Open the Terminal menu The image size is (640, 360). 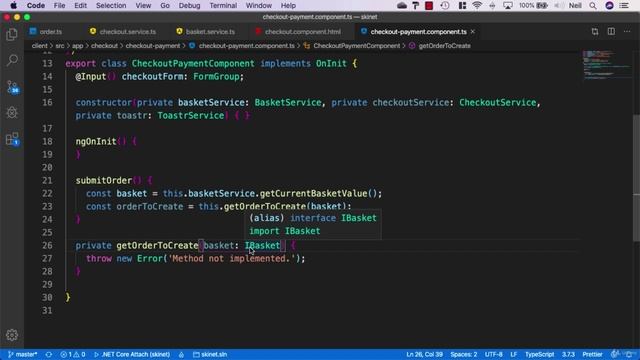coord(223,6)
